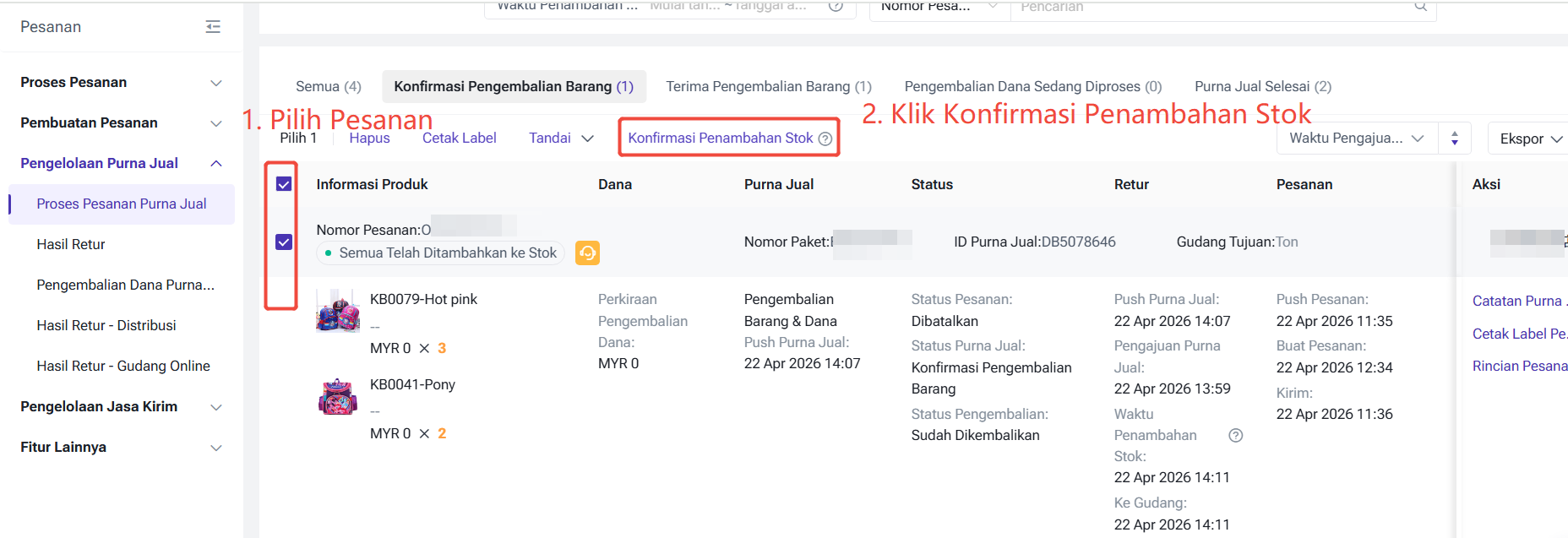
Task: Click help icon in date range filter
Action: (836, 6)
